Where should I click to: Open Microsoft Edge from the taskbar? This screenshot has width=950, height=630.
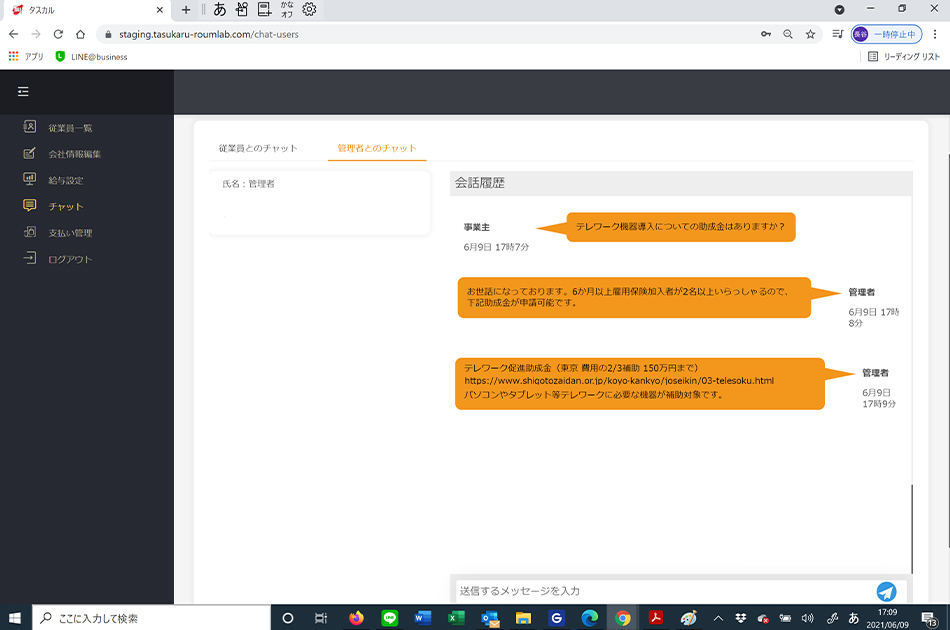tap(590, 618)
